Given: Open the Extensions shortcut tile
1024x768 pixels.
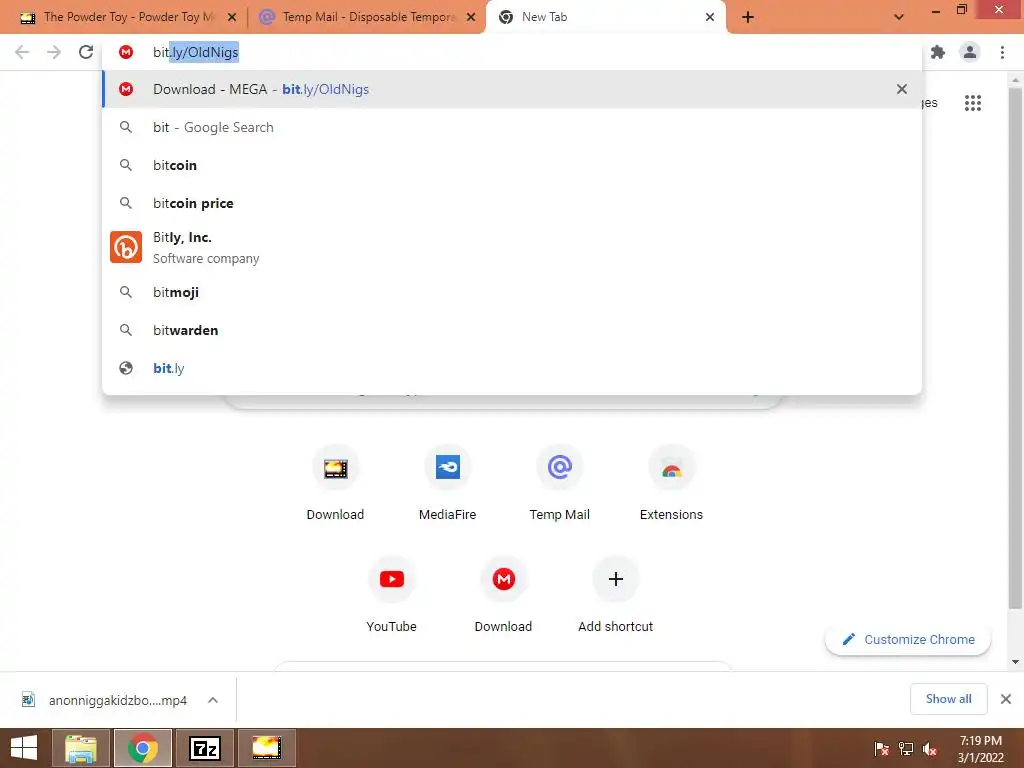Looking at the screenshot, I should [671, 484].
